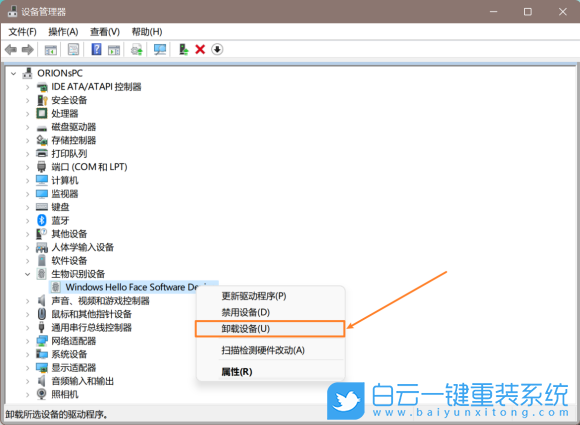Choose 属性(R) in context menu
Image resolution: width=580 pixels, height=425 pixels.
[270, 371]
